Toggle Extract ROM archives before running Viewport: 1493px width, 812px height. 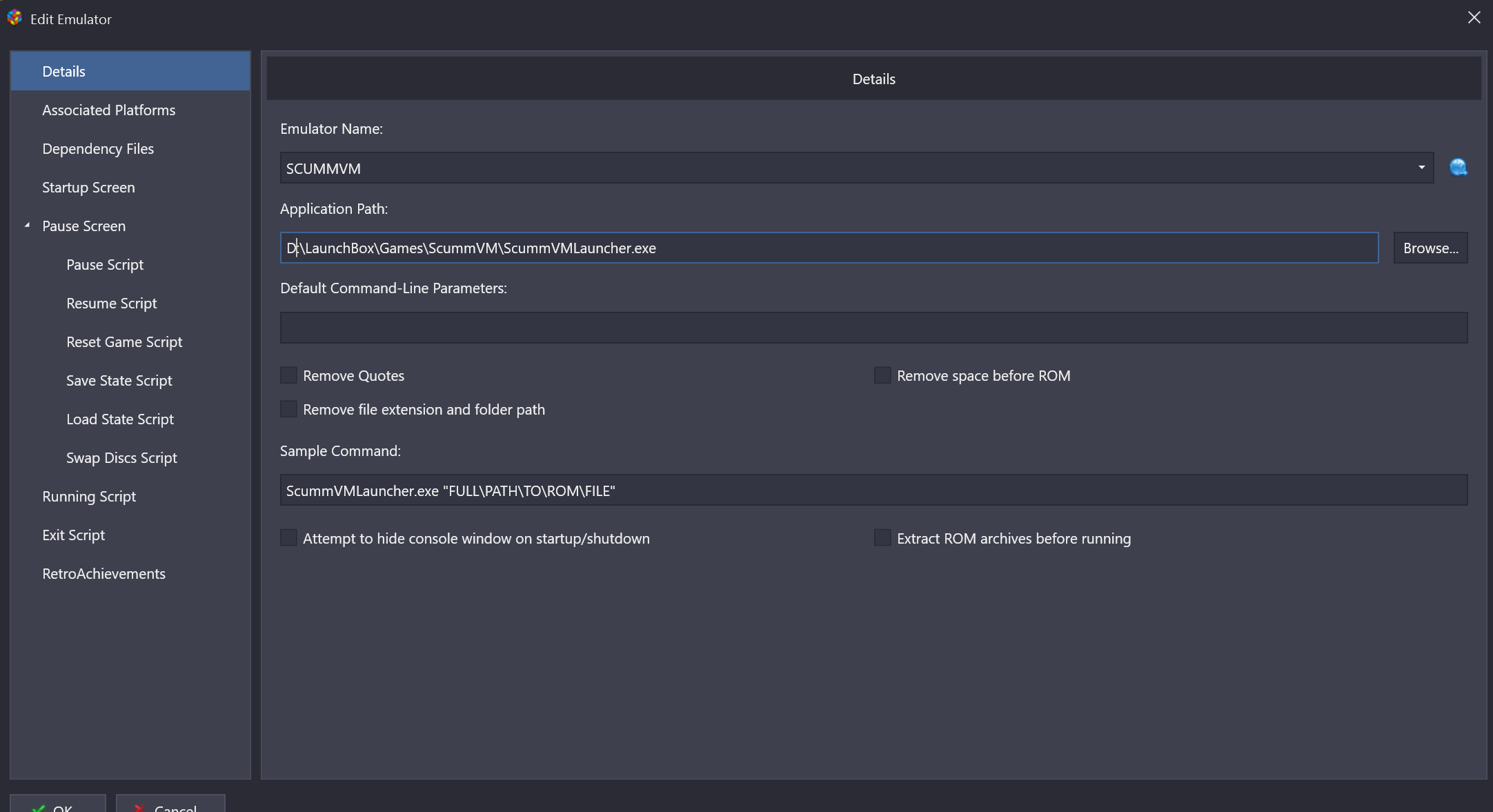point(882,538)
